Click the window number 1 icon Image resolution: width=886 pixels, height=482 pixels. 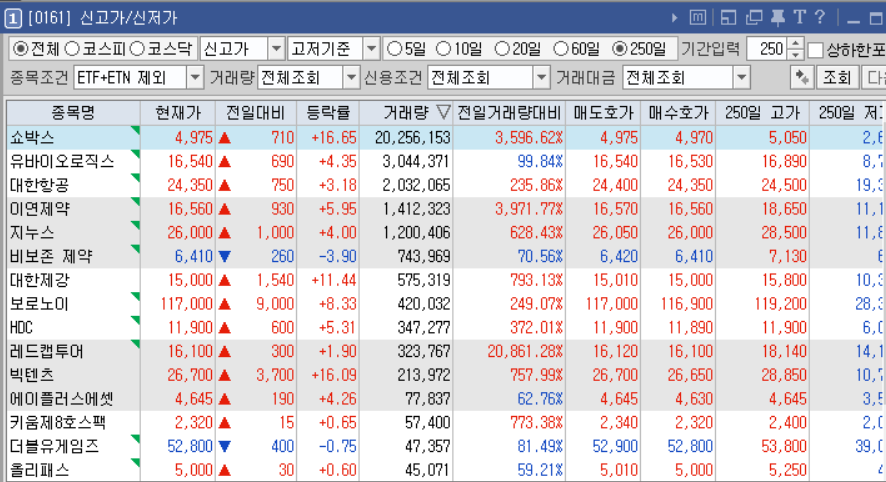13,18
